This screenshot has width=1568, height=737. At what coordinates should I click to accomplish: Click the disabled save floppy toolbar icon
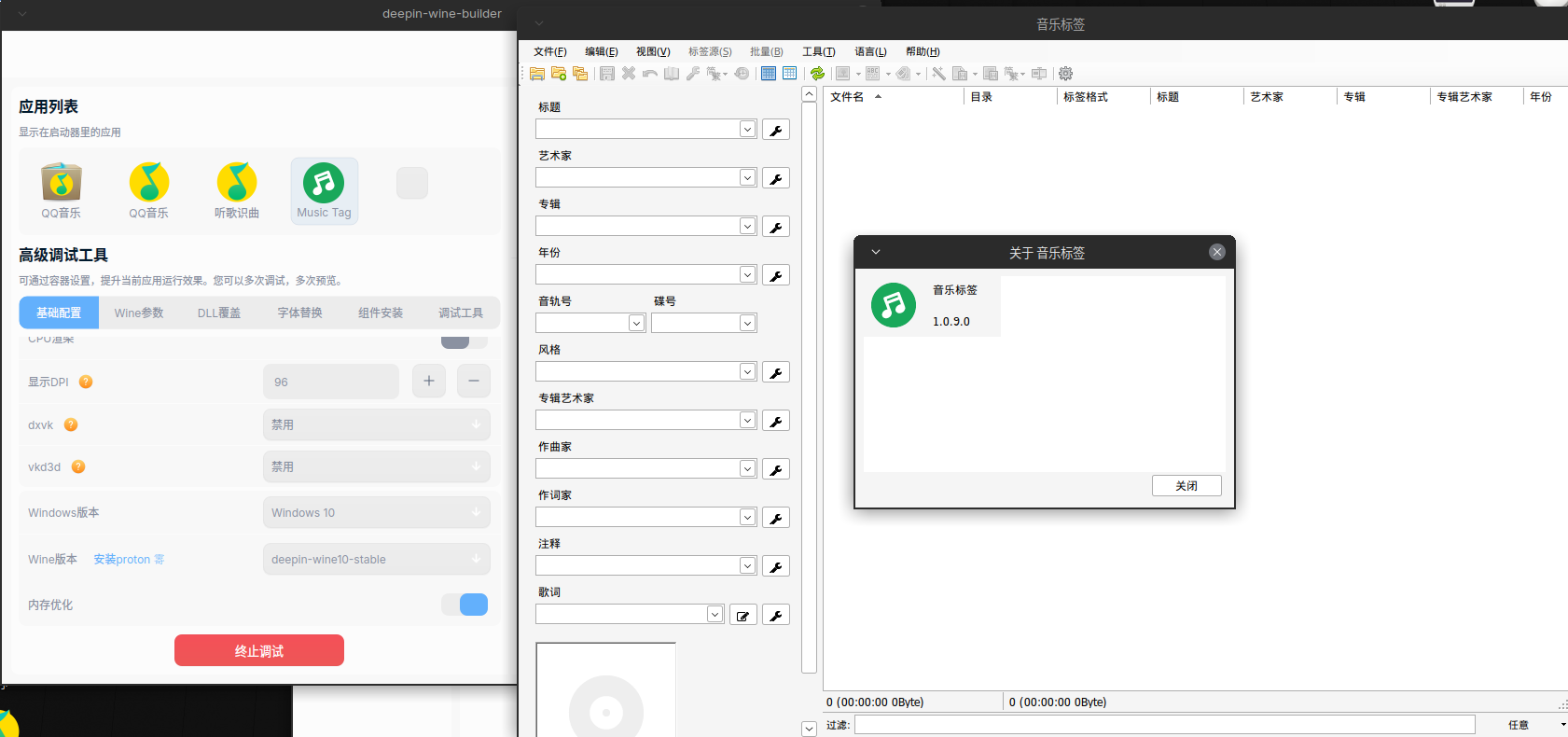[607, 74]
